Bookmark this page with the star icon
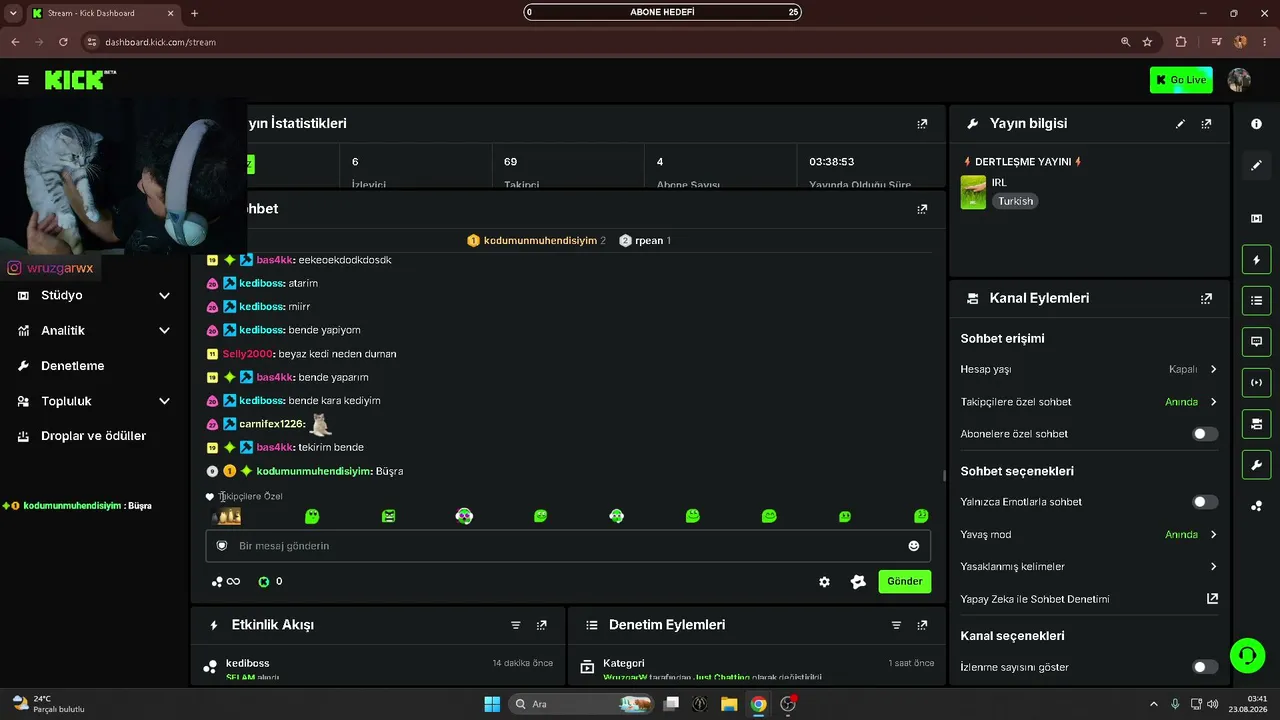This screenshot has height=720, width=1280. (x=1147, y=42)
